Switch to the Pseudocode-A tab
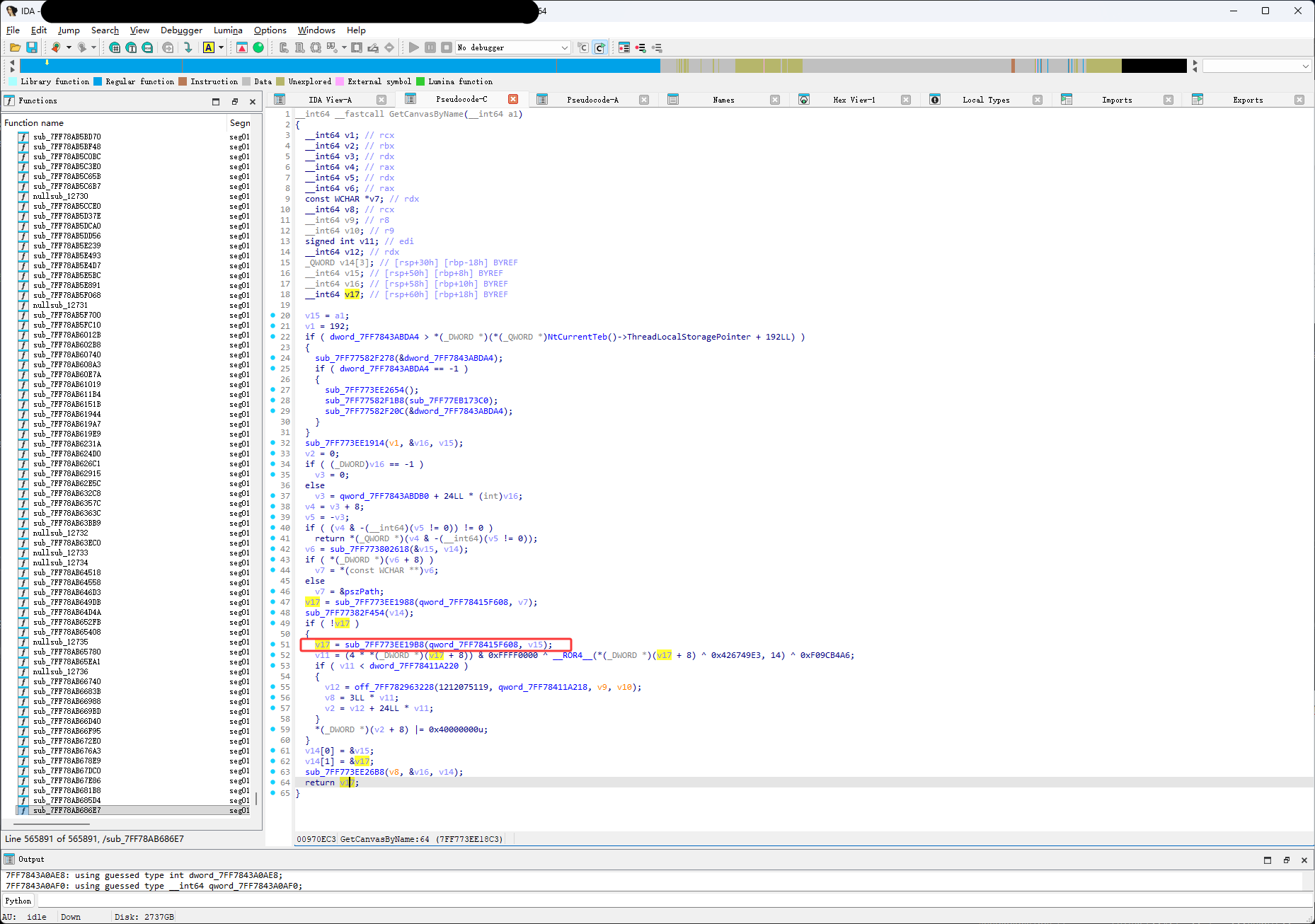Screen dimensions: 1315x924 [x=592, y=100]
